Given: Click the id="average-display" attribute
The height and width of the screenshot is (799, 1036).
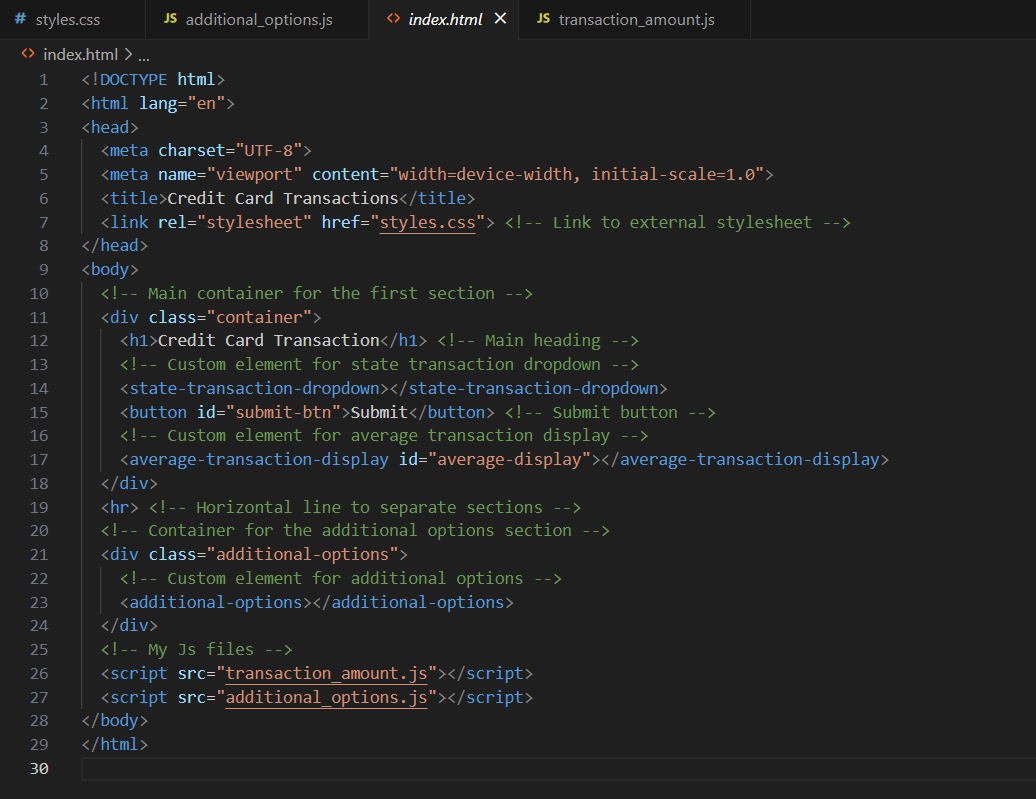Looking at the screenshot, I should (x=494, y=459).
